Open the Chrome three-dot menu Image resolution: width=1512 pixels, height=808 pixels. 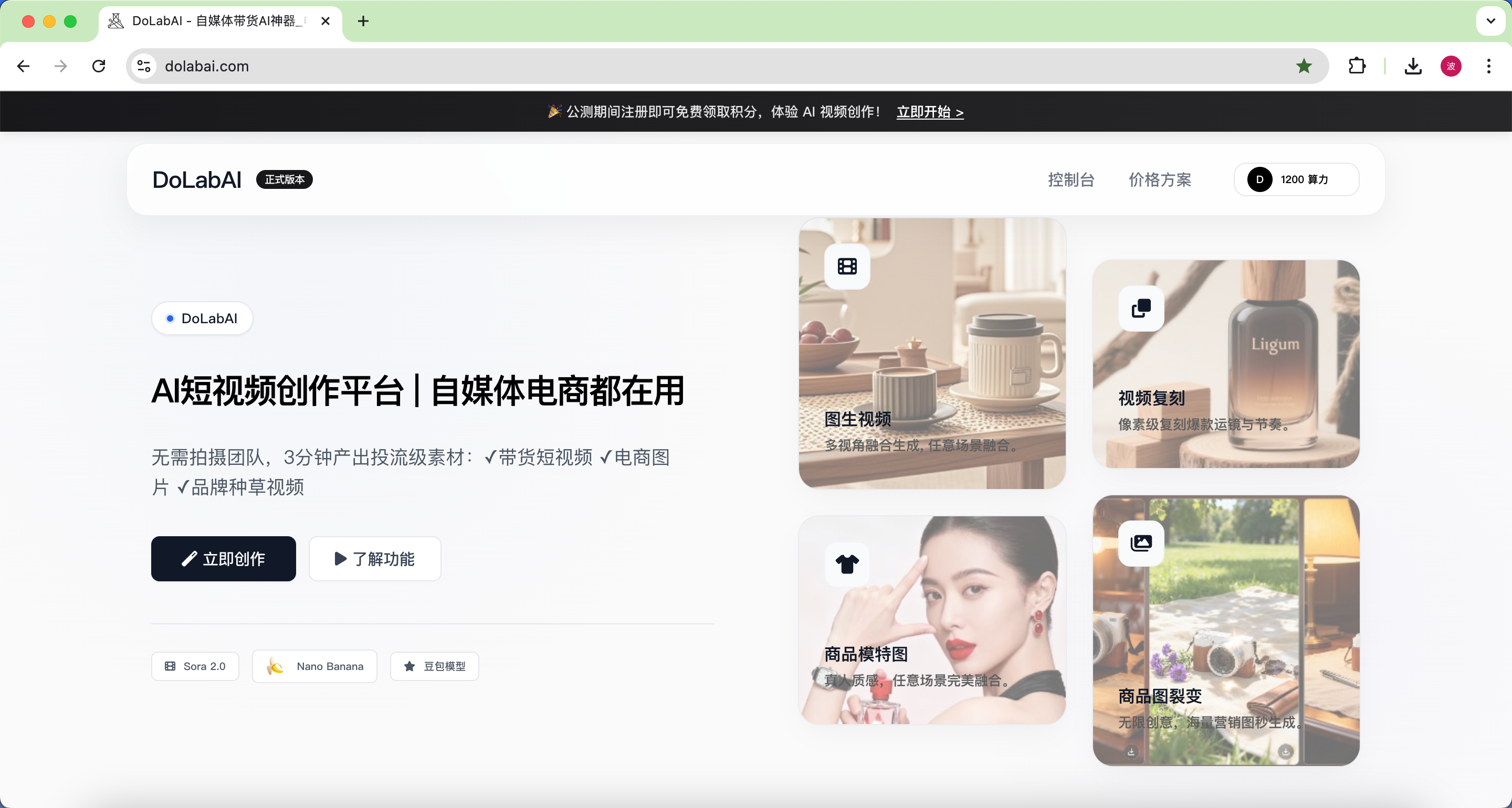1488,66
